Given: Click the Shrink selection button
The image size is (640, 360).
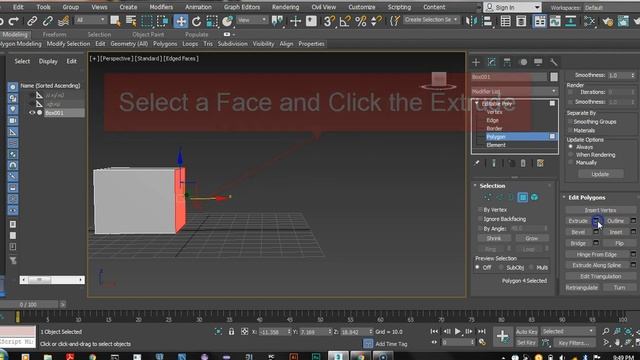Looking at the screenshot, I should (x=494, y=238).
